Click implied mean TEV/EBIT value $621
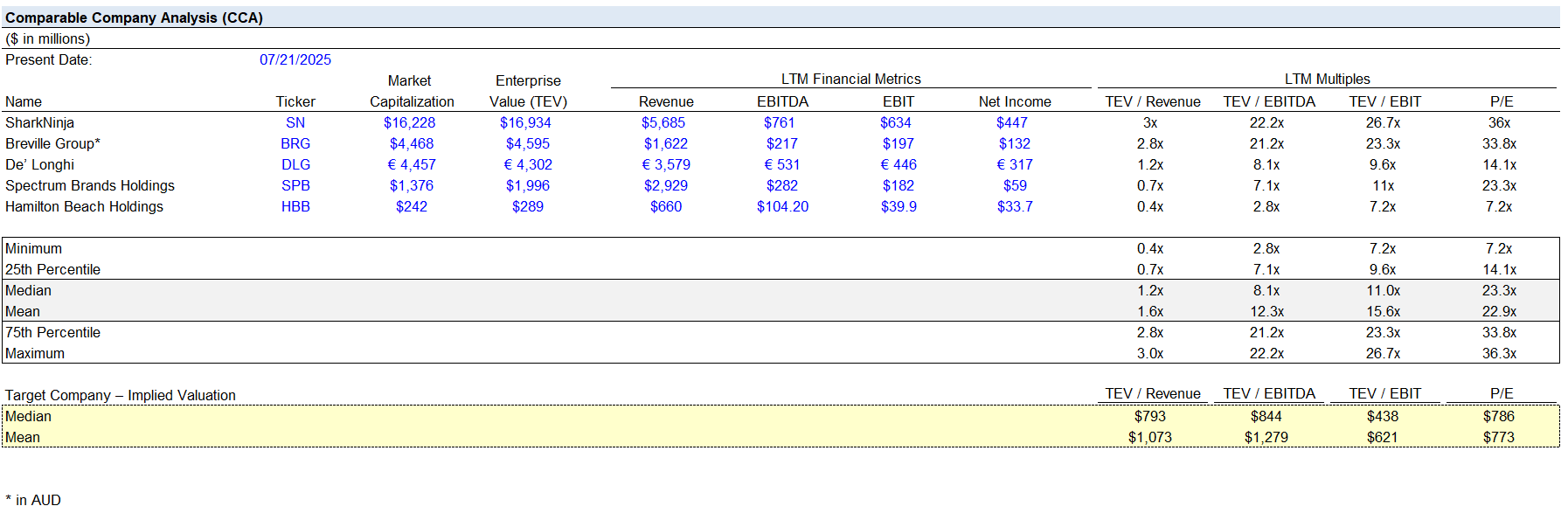The width and height of the screenshot is (1568, 520). [1384, 437]
